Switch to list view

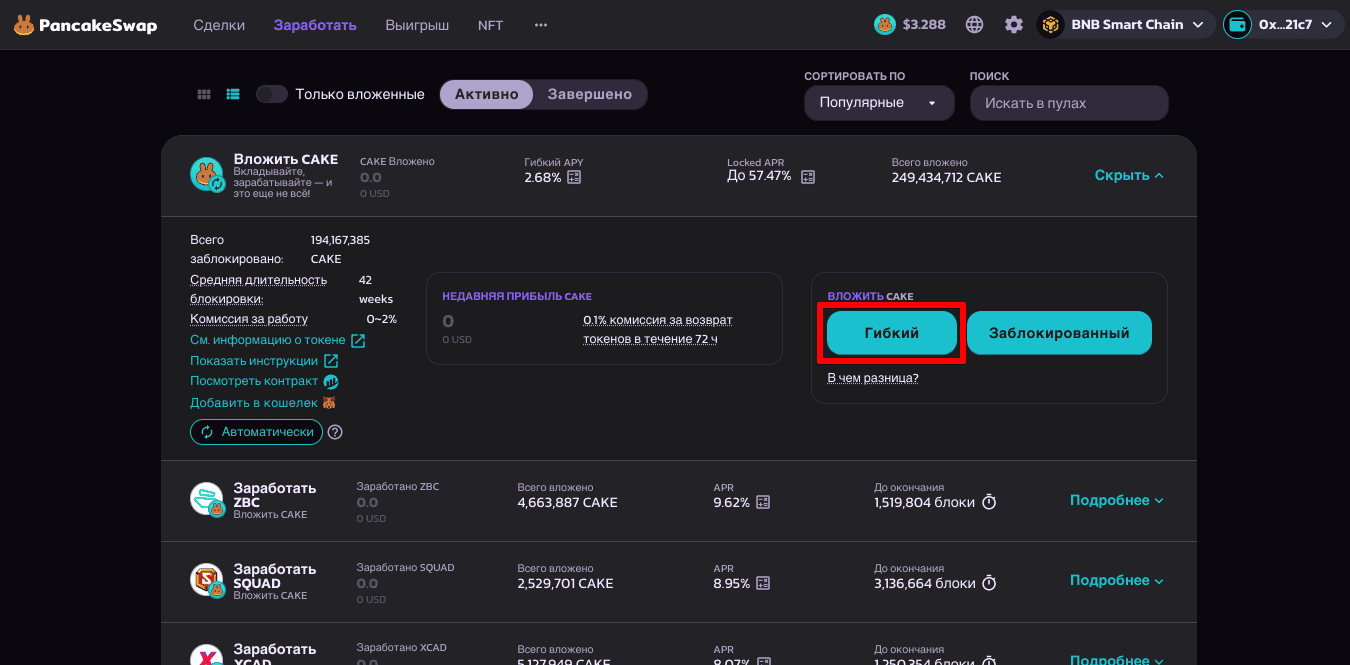[x=233, y=94]
